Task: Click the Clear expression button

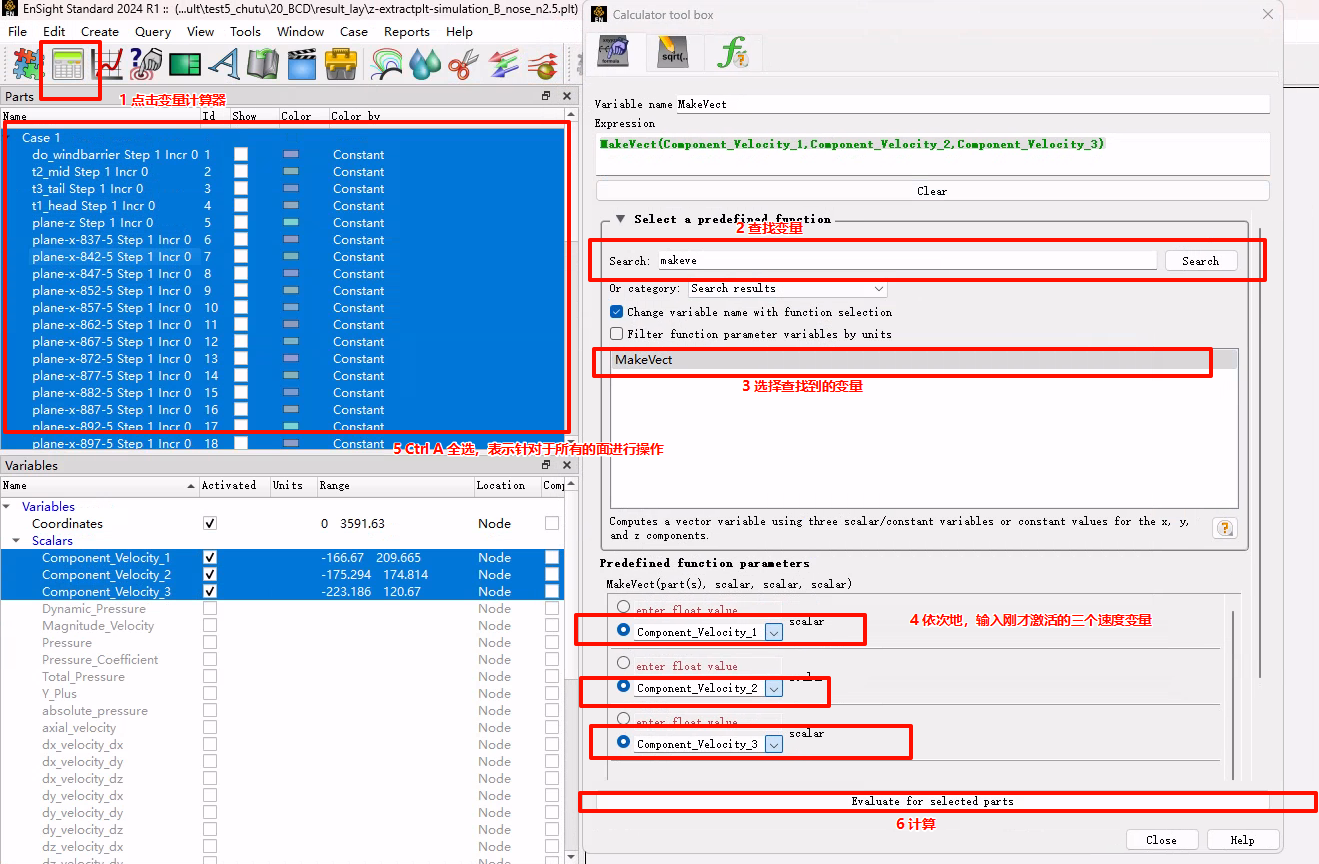Action: (x=932, y=191)
